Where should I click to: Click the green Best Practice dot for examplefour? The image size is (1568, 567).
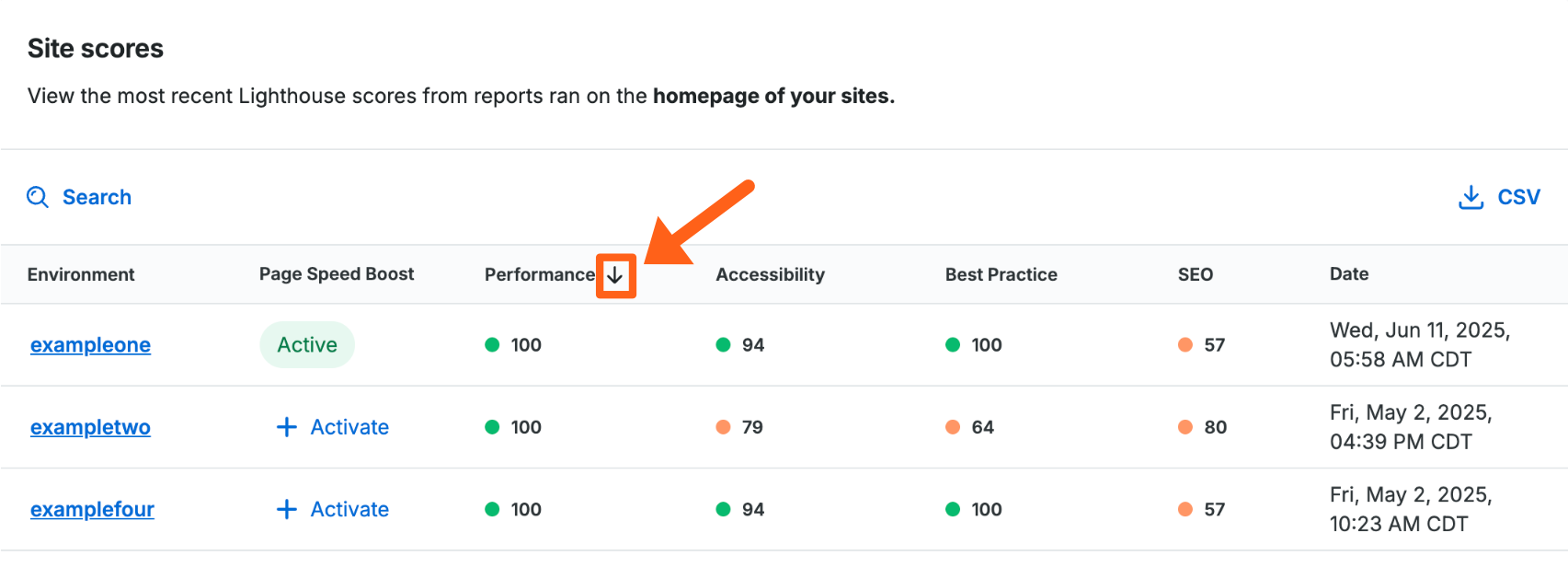(x=953, y=509)
